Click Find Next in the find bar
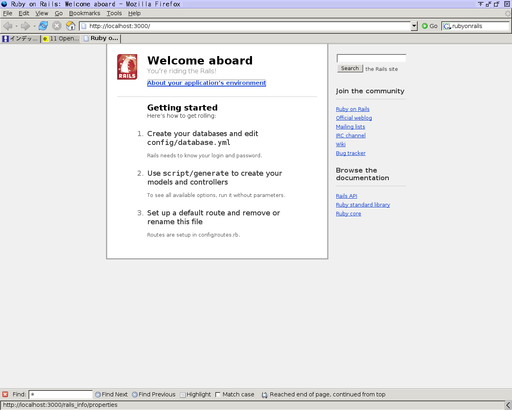 click(x=111, y=394)
